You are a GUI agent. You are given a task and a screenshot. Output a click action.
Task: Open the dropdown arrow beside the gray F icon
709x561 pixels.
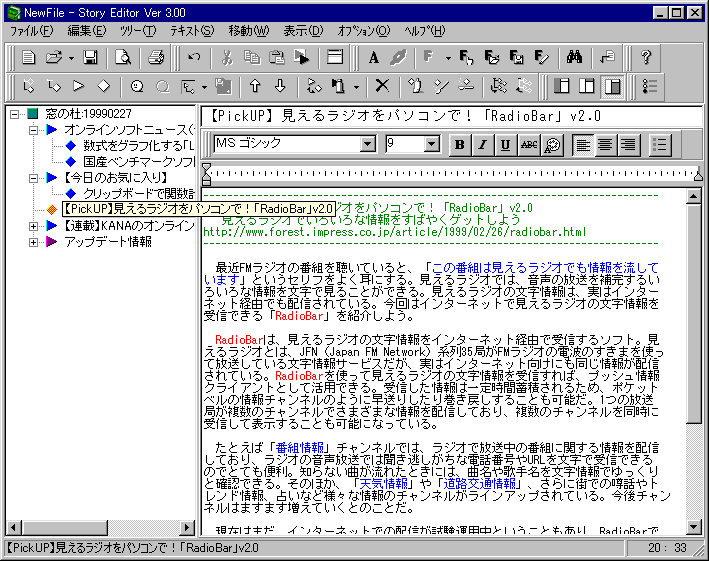[x=448, y=58]
